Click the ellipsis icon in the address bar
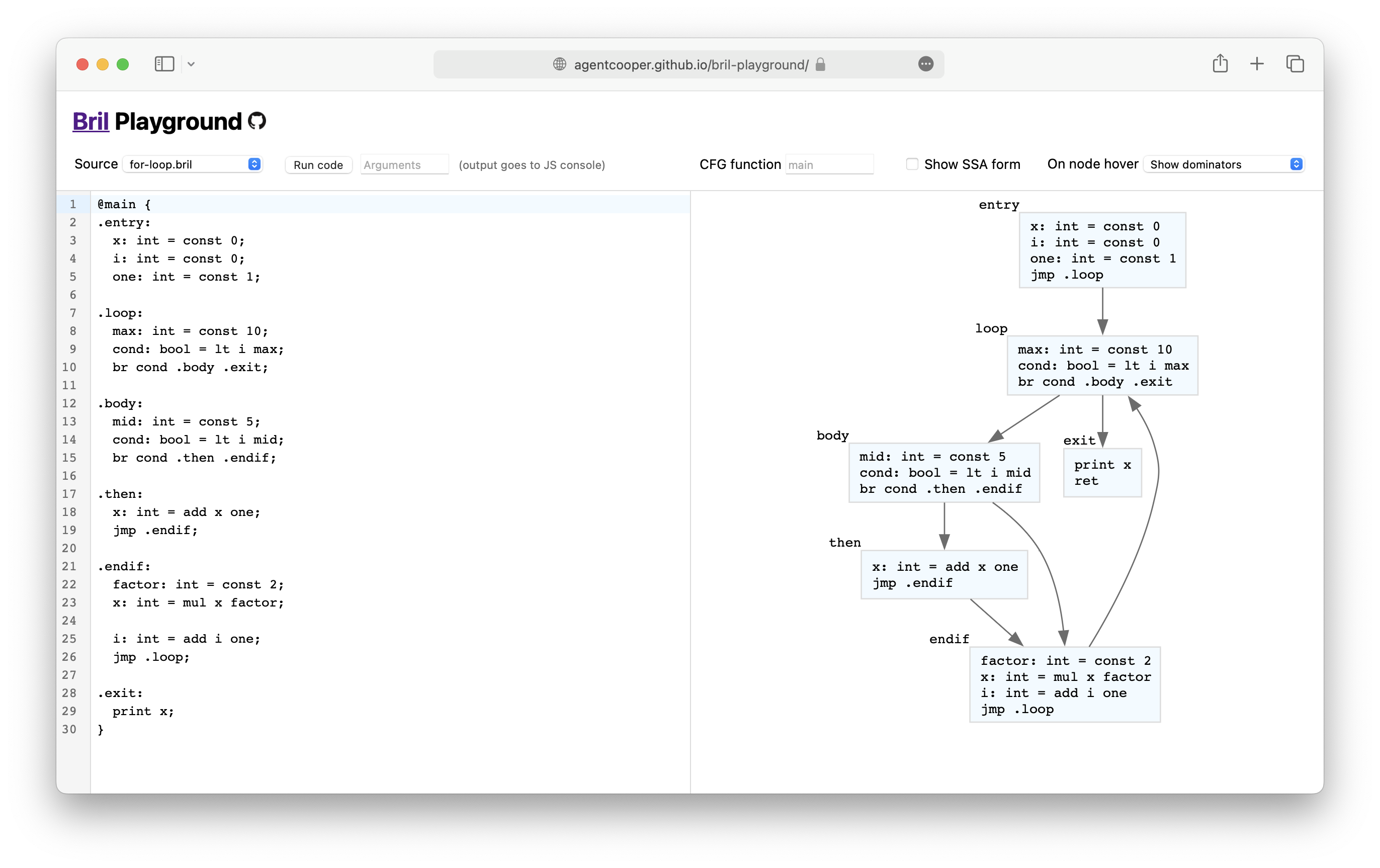 [926, 64]
